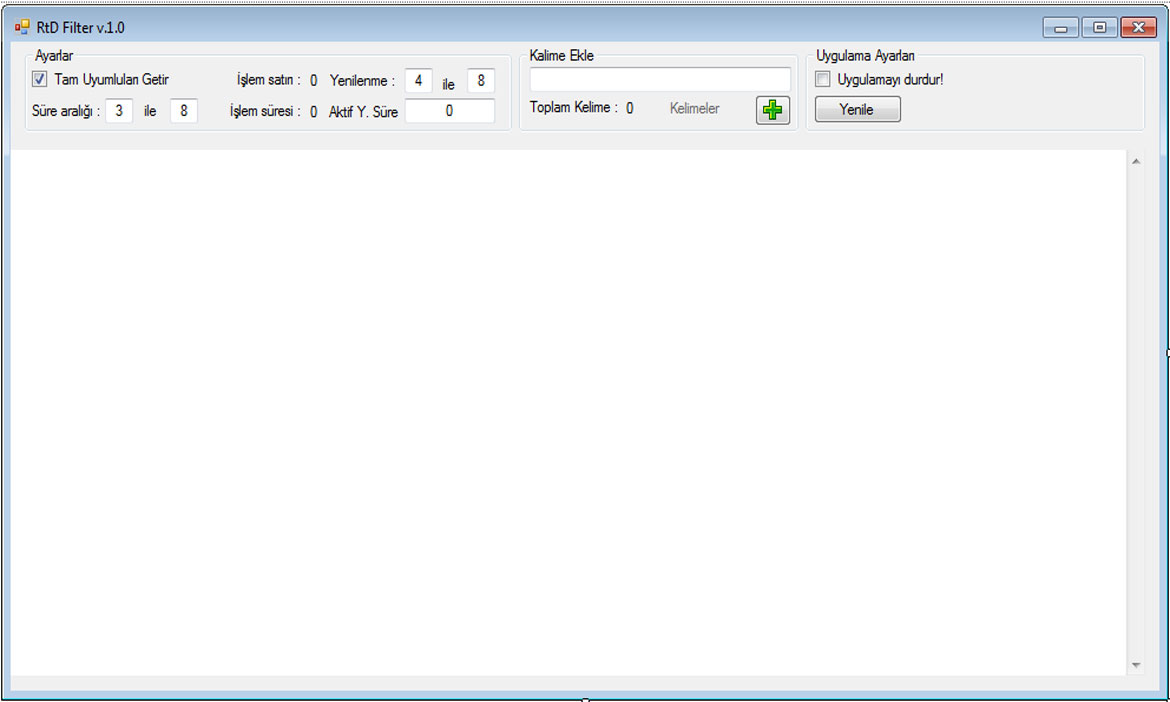
Task: Click the green plus add-word icon
Action: [x=772, y=110]
